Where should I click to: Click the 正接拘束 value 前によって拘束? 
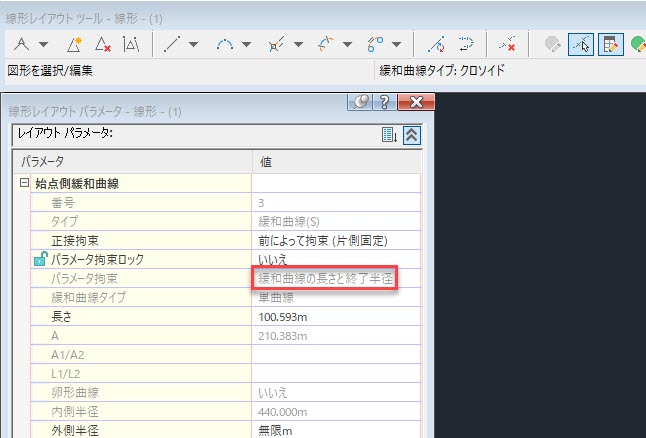click(x=323, y=241)
